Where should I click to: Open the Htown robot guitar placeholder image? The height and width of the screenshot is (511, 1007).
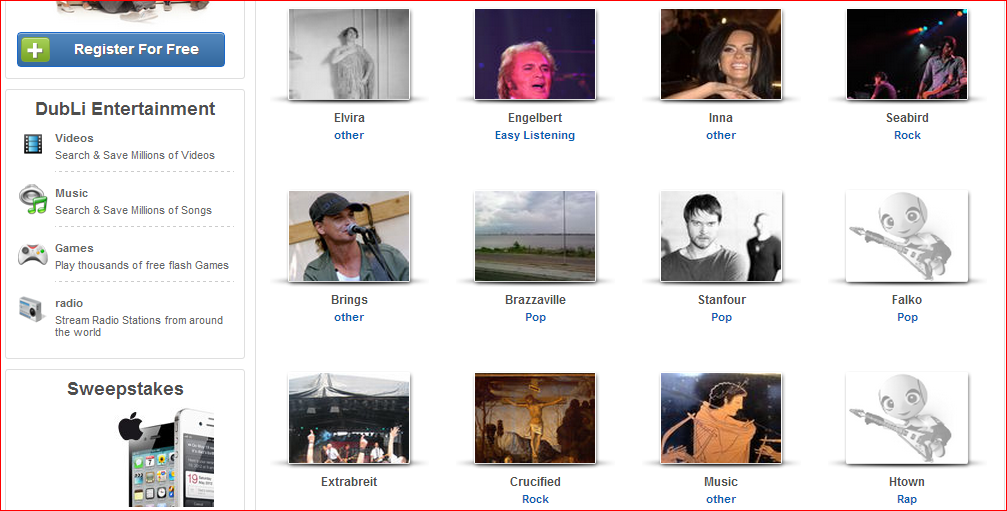(907, 418)
